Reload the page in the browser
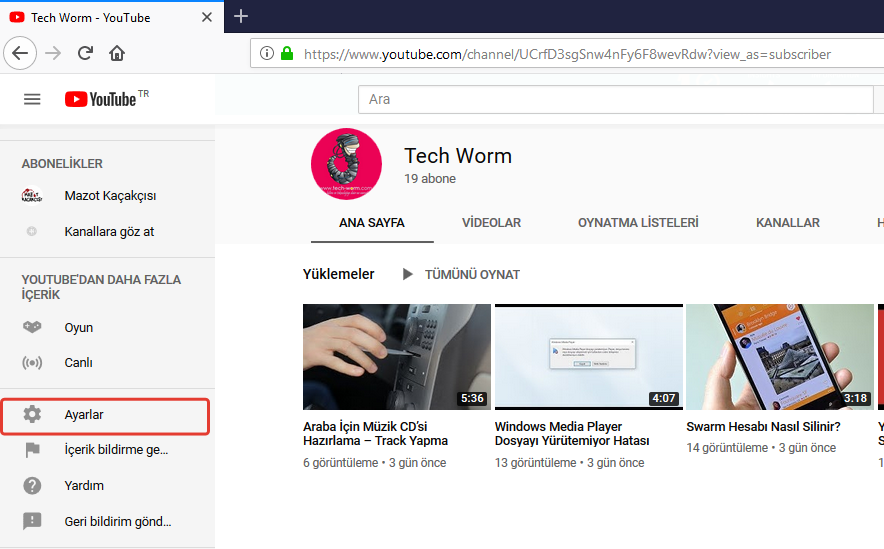Screen dimensions: 884x549 [x=86, y=53]
